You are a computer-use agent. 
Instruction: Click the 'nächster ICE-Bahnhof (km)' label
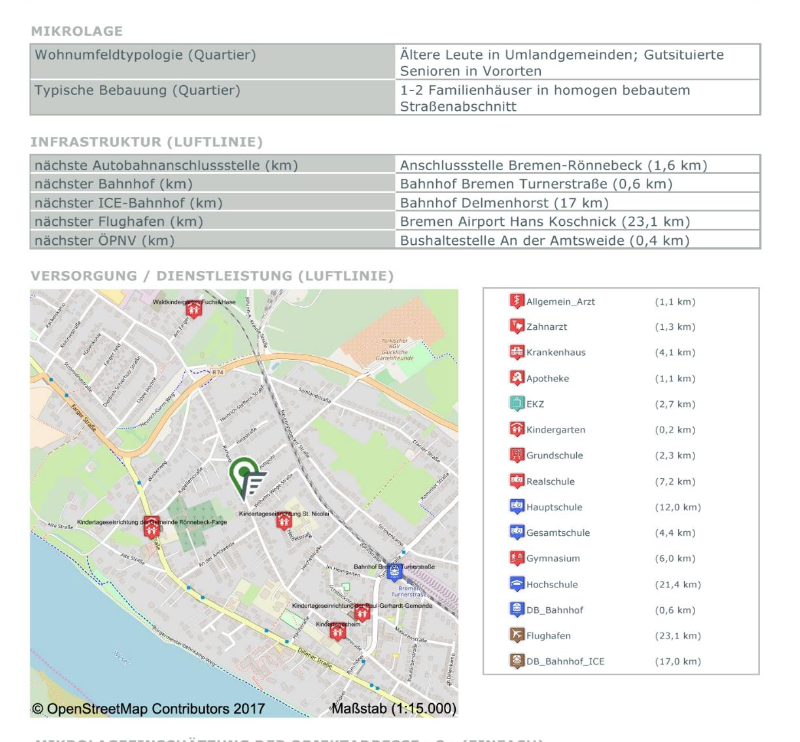(x=129, y=203)
